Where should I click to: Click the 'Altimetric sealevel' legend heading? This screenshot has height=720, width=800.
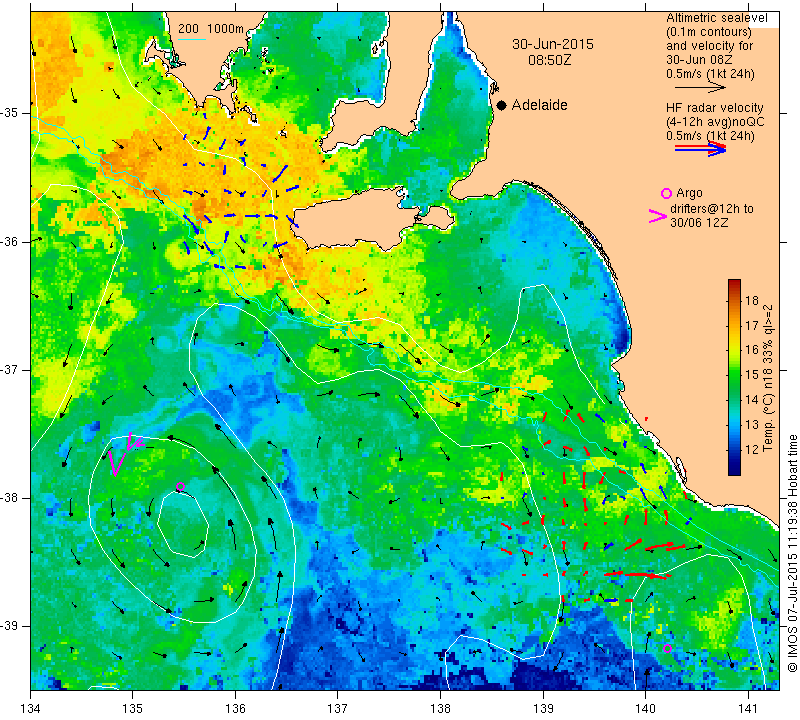pos(716,18)
